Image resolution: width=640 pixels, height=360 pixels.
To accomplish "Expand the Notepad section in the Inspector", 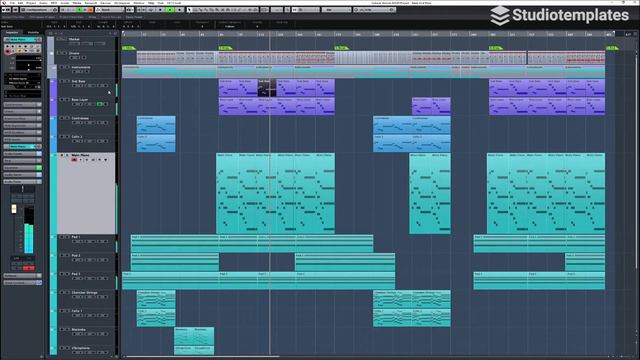I will point(22,276).
